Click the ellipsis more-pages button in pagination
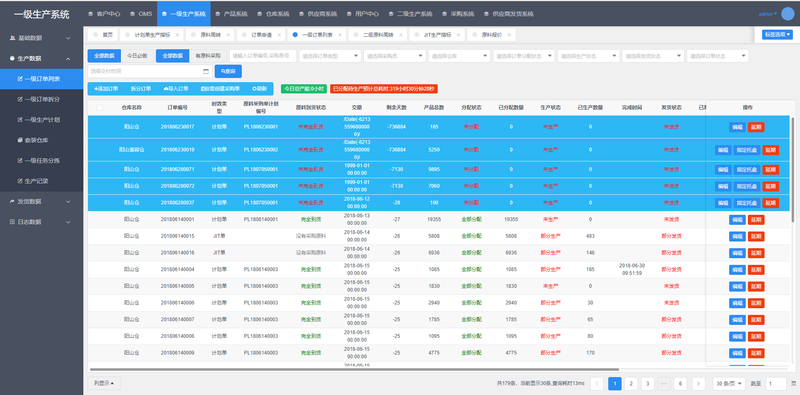 pos(664,383)
